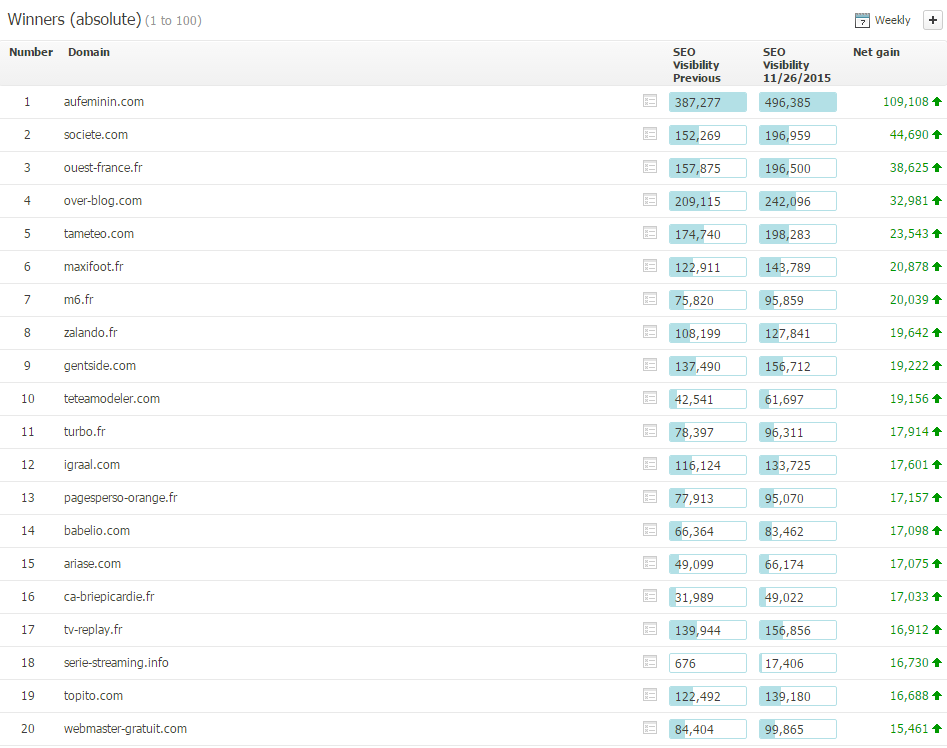Open the over-blog.com domain link
Viewport: 947px width, 748px height.
(103, 200)
